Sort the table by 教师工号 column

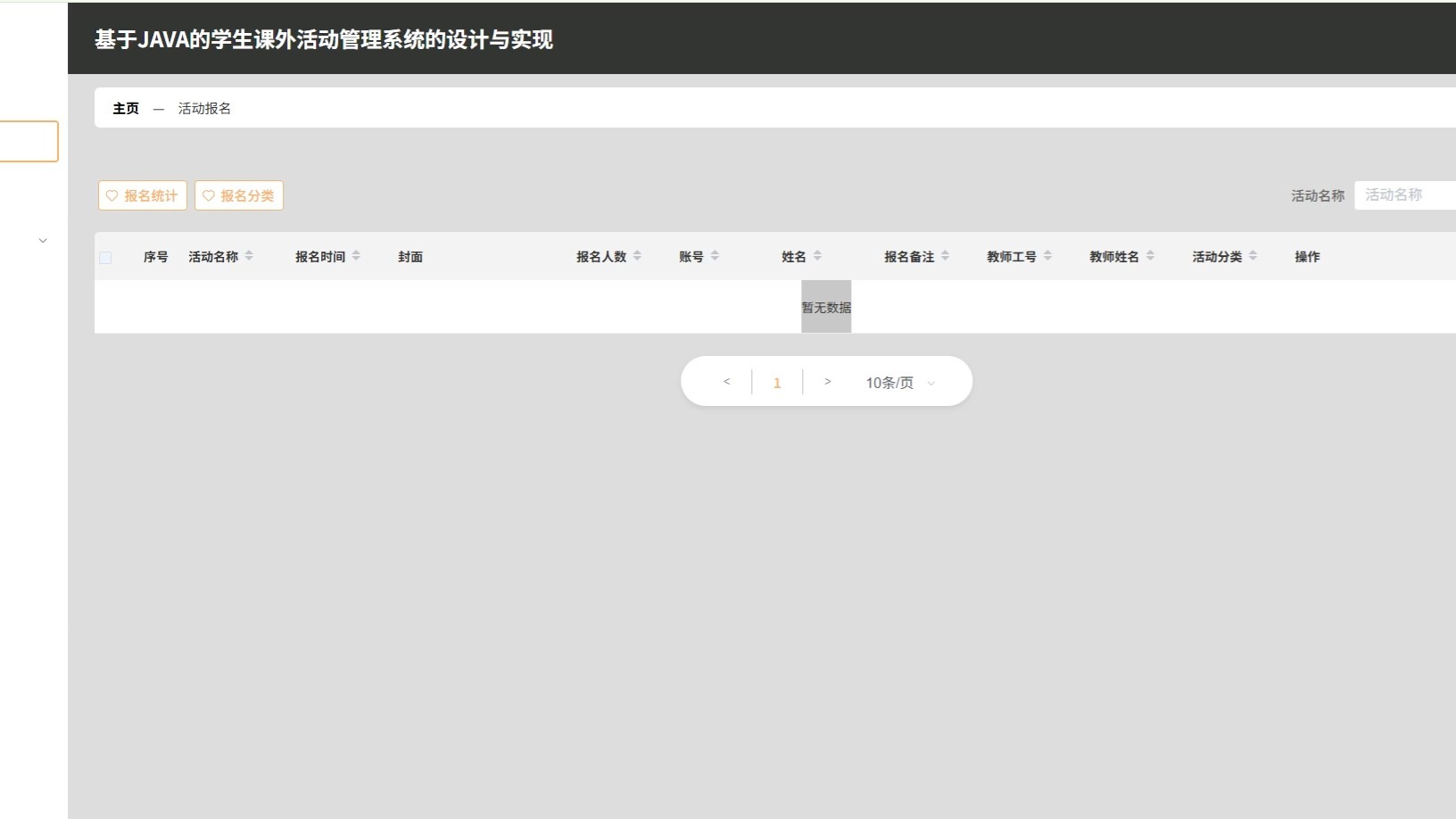[1046, 256]
